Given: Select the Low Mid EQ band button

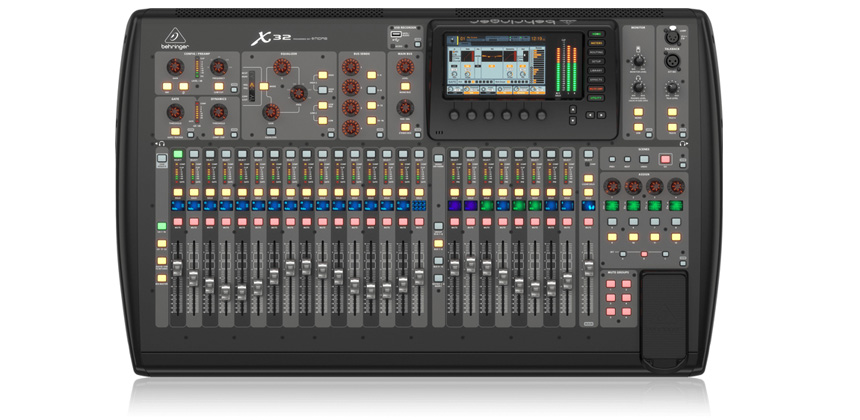Looking at the screenshot, I should click(x=322, y=105).
